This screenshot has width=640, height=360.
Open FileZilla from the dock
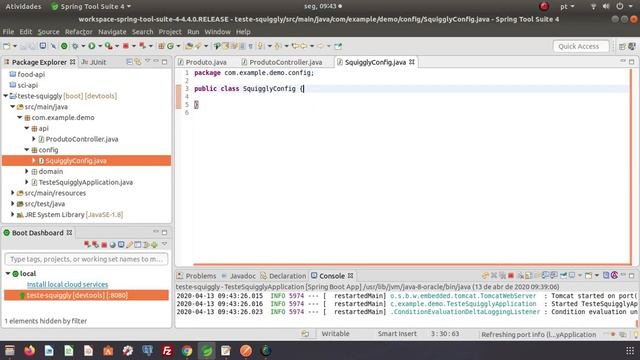click(x=167, y=351)
